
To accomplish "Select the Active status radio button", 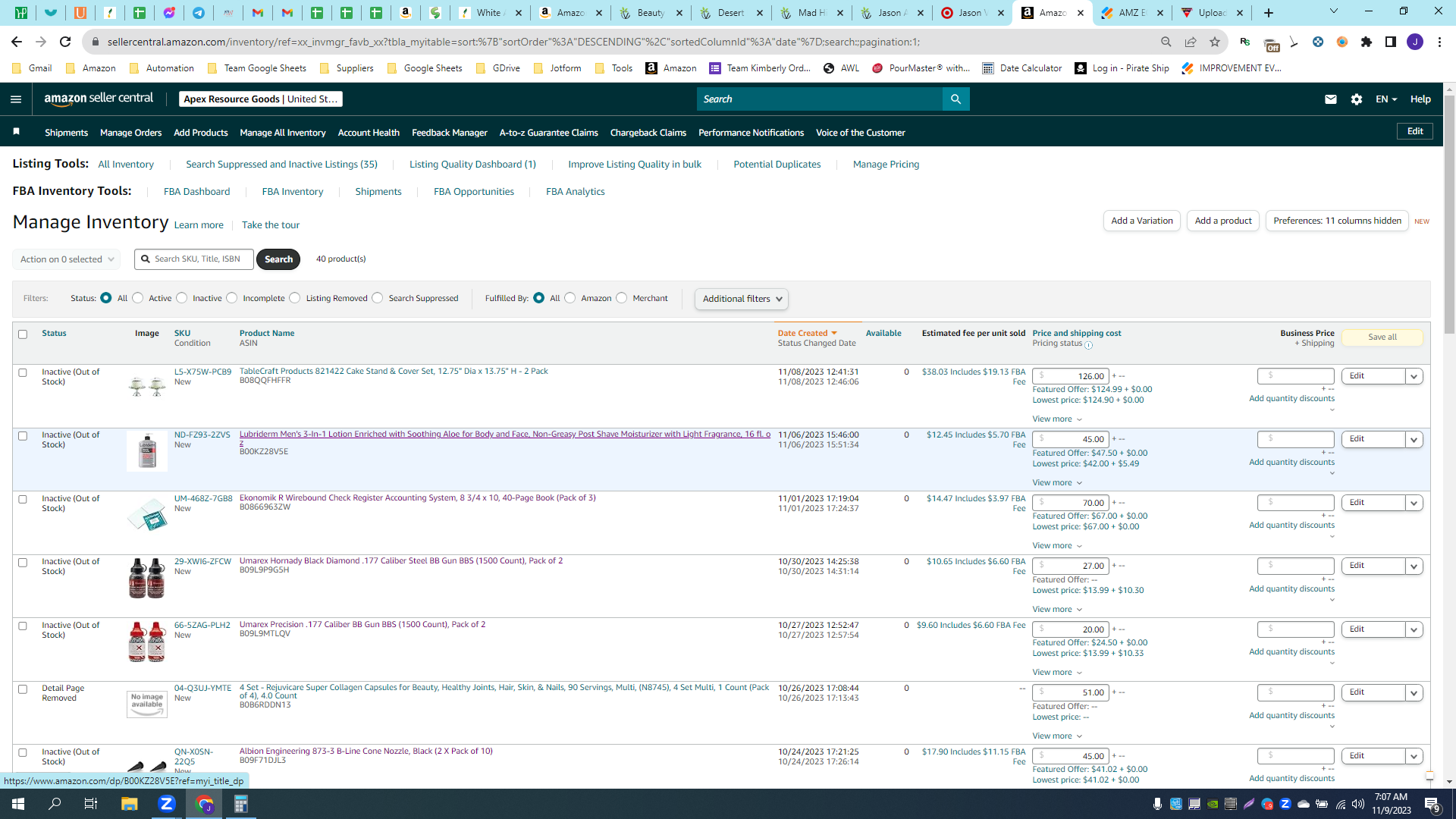I will pyautogui.click(x=138, y=298).
